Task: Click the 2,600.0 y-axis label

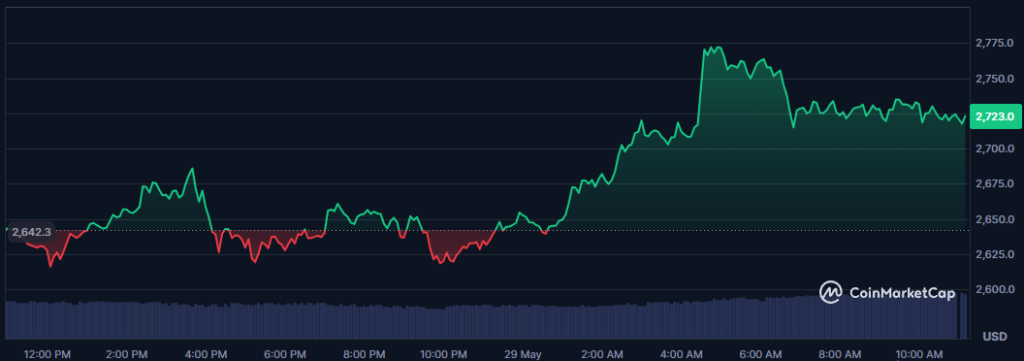Action: (x=995, y=289)
